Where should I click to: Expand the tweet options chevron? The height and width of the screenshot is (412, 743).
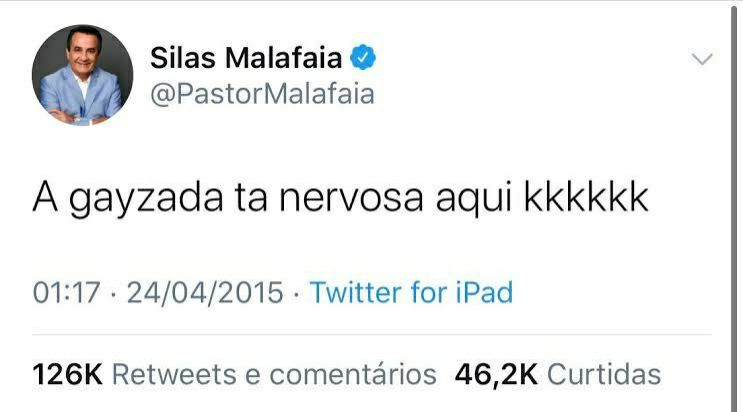(702, 59)
